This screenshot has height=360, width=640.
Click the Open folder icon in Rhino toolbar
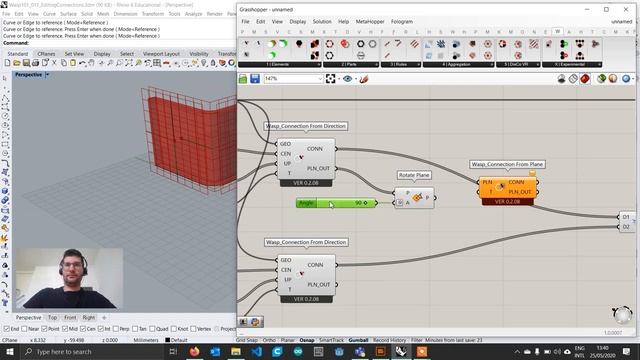[x=17, y=63]
